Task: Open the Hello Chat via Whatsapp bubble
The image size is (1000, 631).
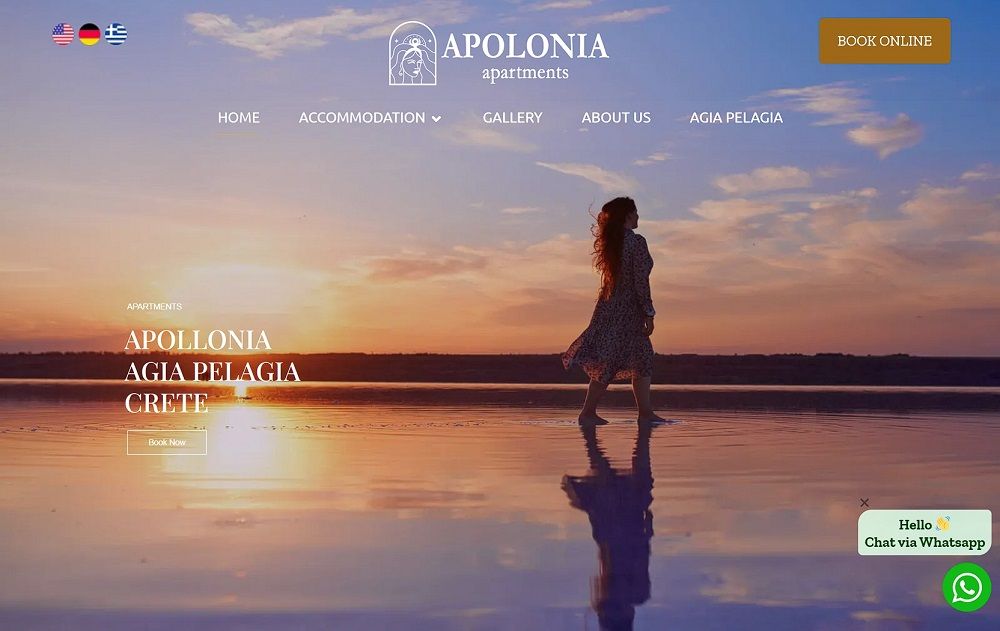Action: coord(925,533)
